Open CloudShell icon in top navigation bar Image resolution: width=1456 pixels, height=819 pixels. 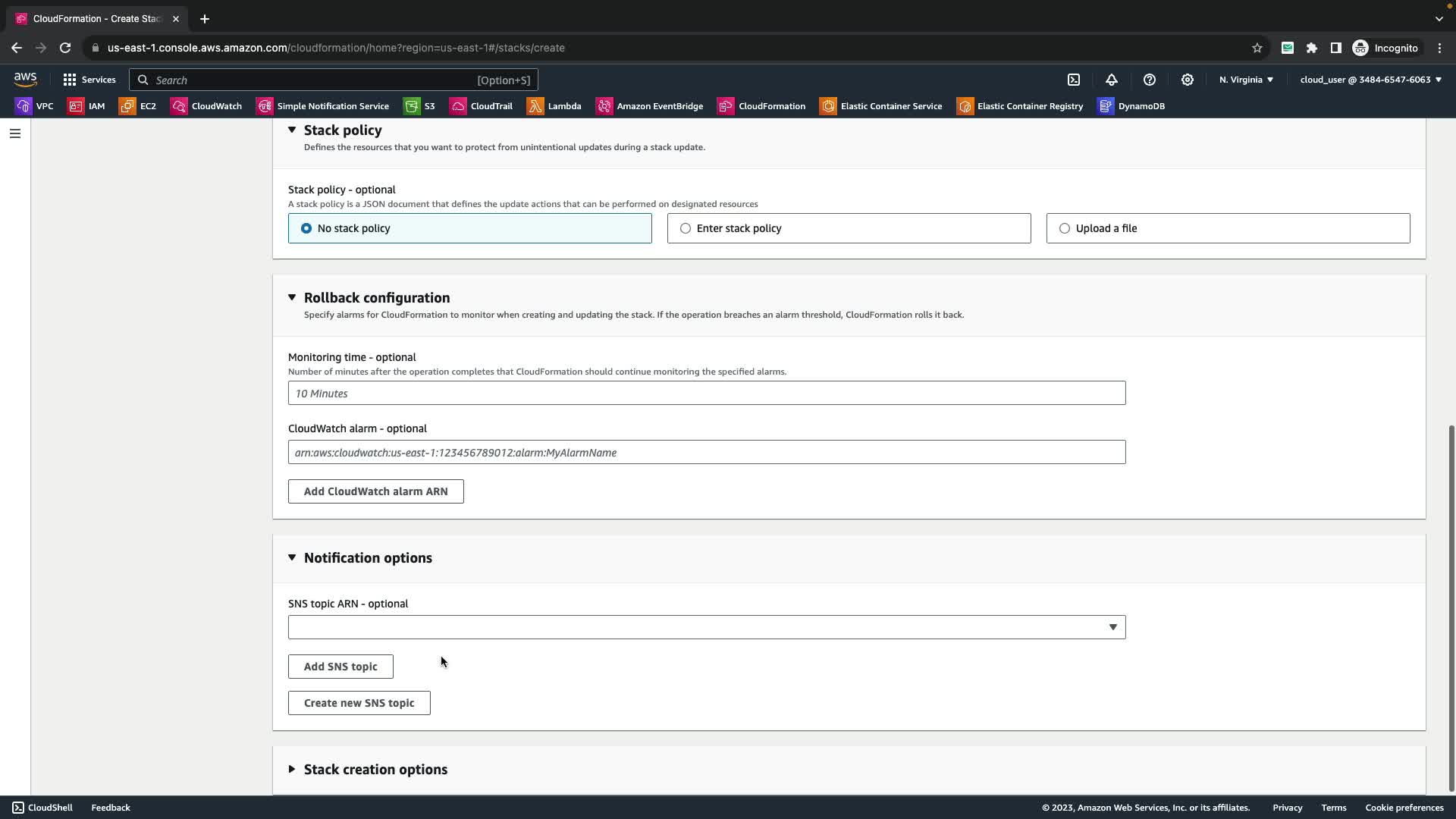(x=1074, y=80)
